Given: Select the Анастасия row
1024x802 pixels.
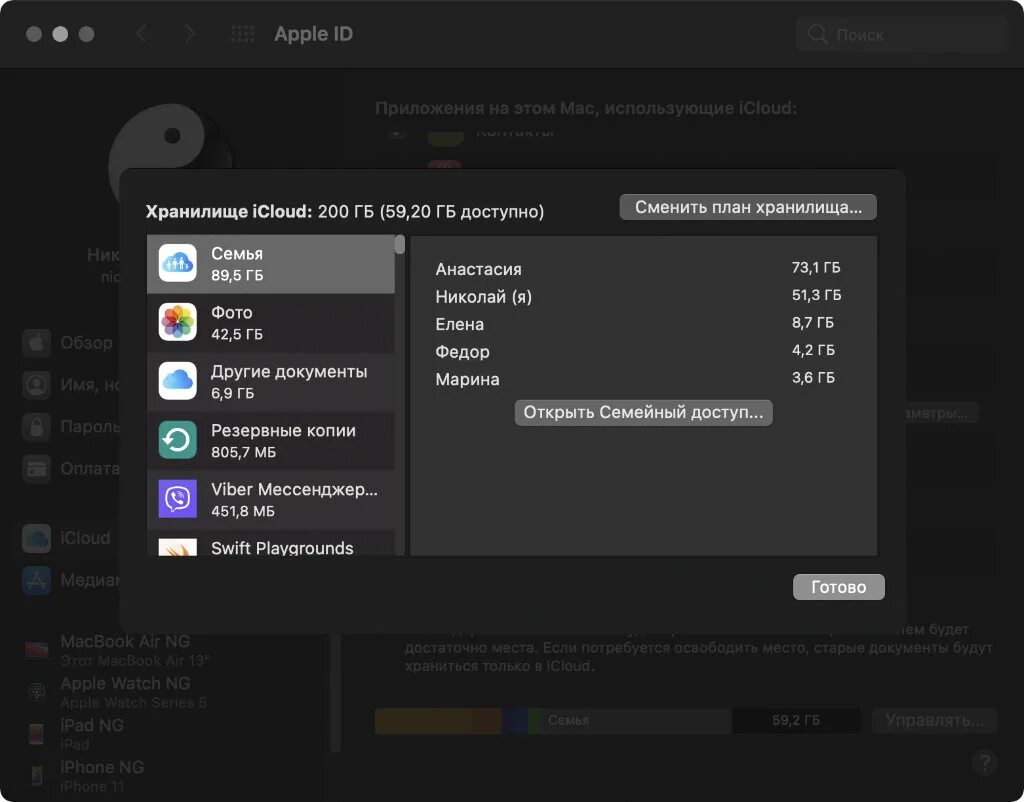Looking at the screenshot, I should [x=643, y=268].
